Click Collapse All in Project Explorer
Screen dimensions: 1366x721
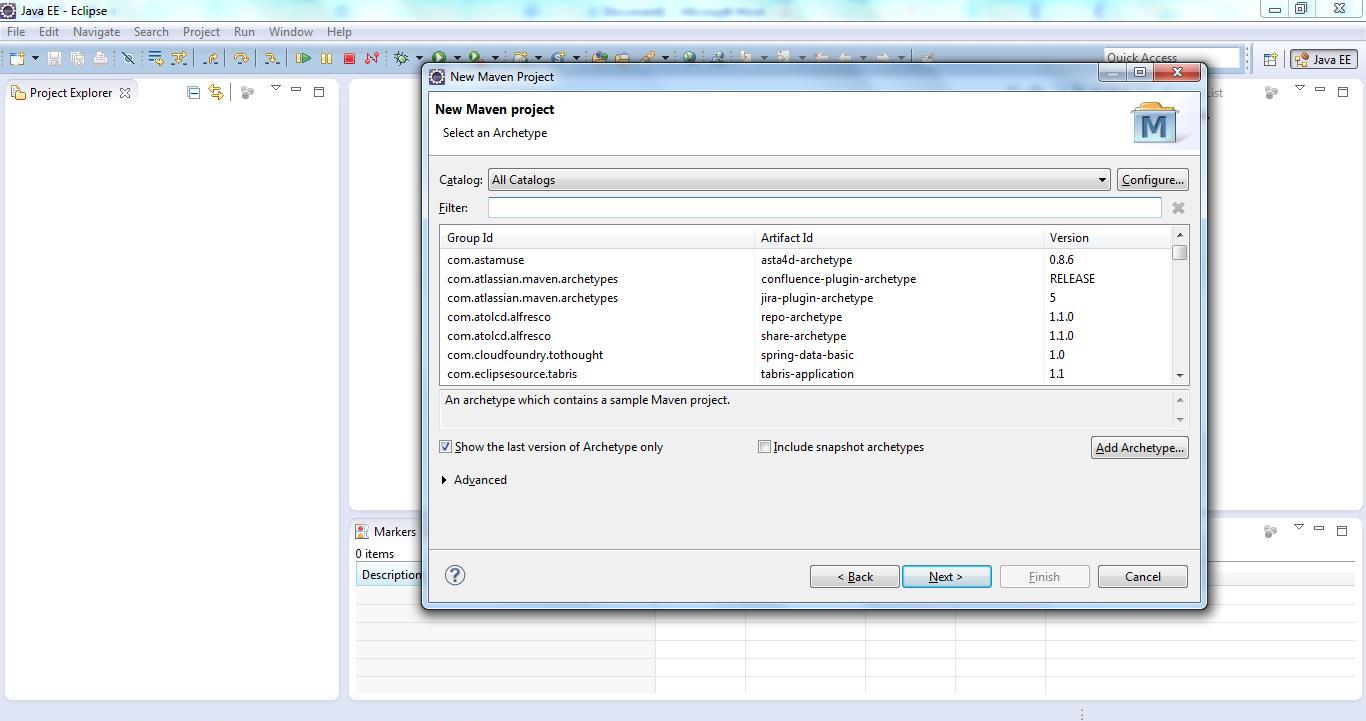193,92
